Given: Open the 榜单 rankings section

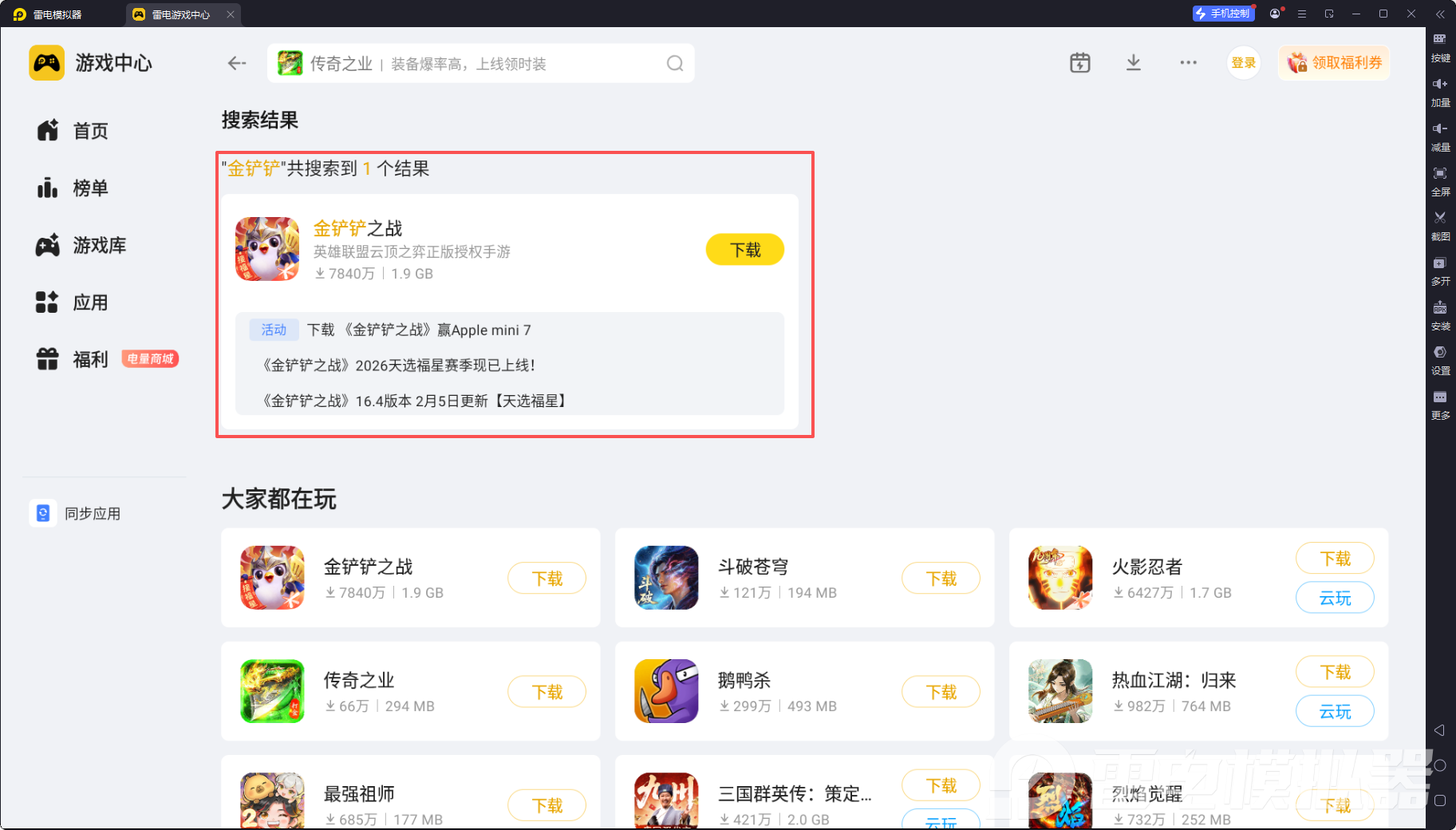Looking at the screenshot, I should [x=72, y=188].
